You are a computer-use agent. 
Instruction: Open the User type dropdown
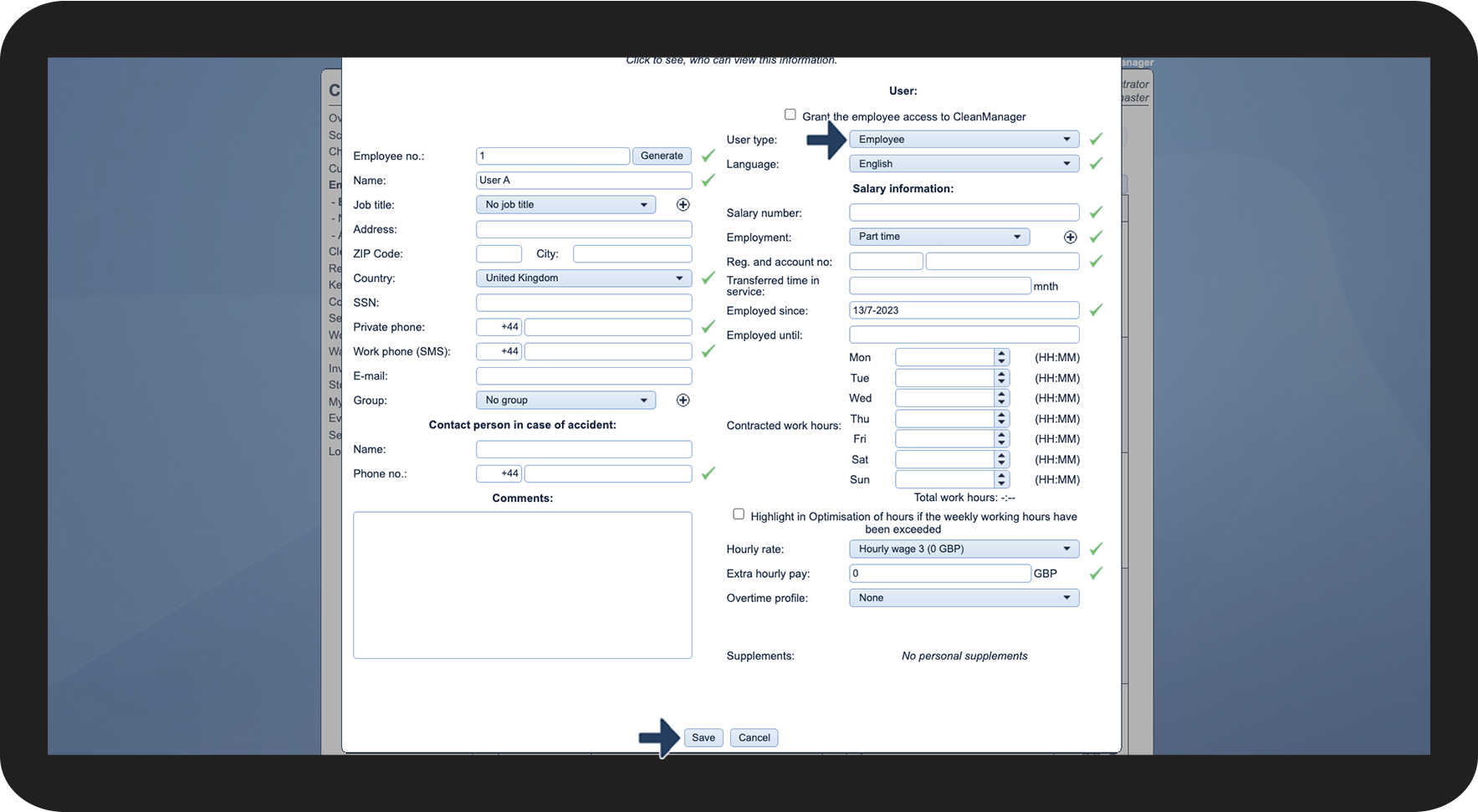coord(964,140)
